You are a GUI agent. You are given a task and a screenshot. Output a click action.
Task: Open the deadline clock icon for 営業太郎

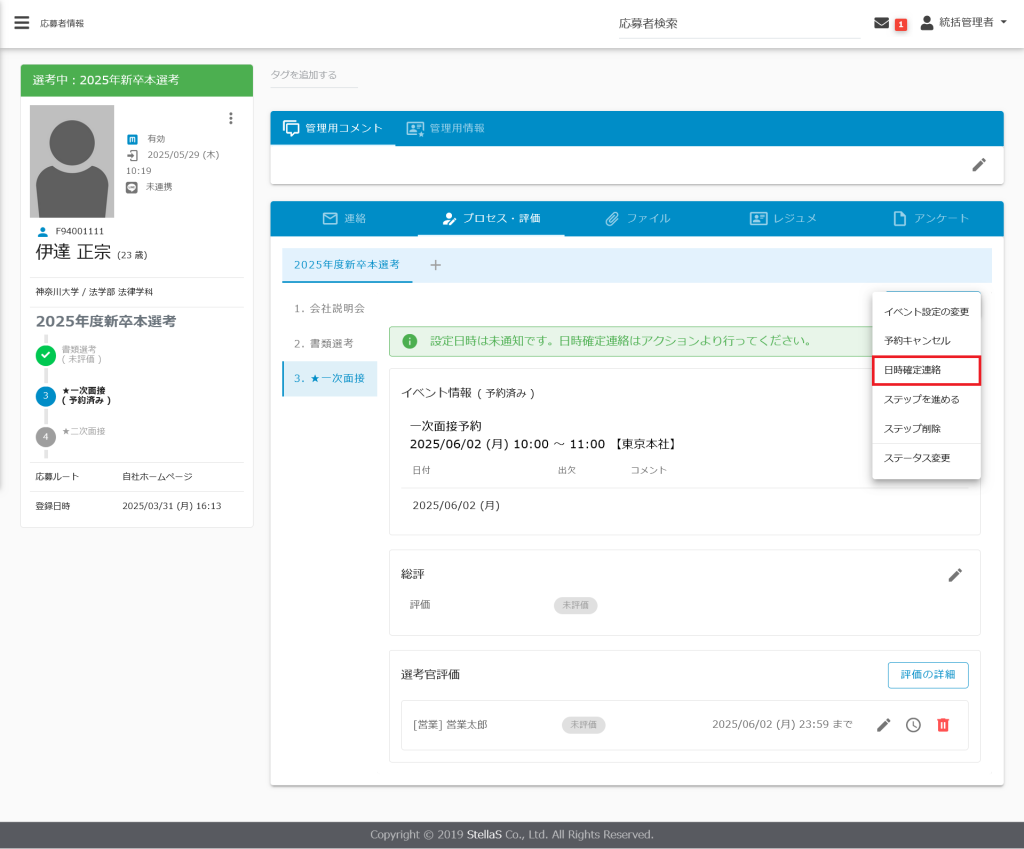click(913, 725)
